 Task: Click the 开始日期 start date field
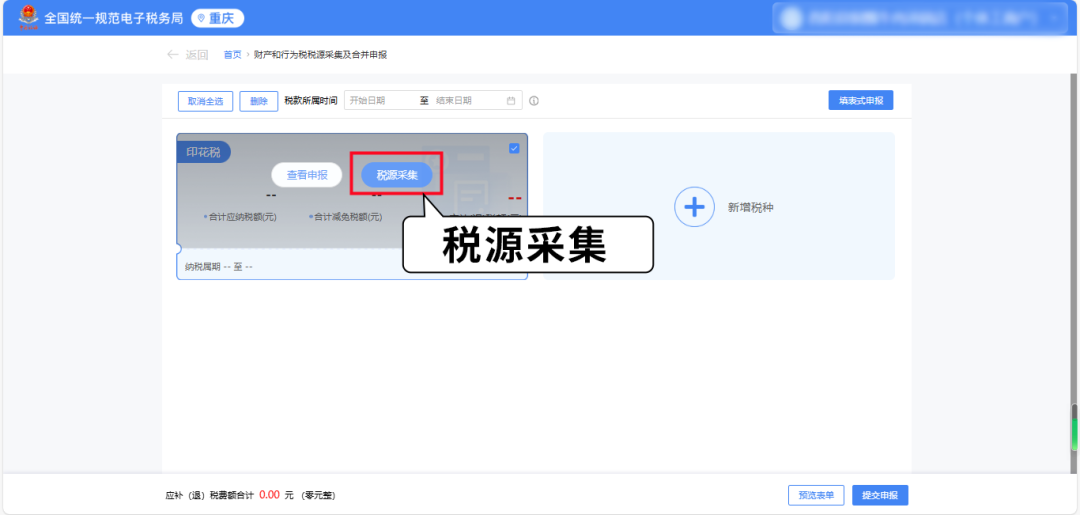pos(380,101)
